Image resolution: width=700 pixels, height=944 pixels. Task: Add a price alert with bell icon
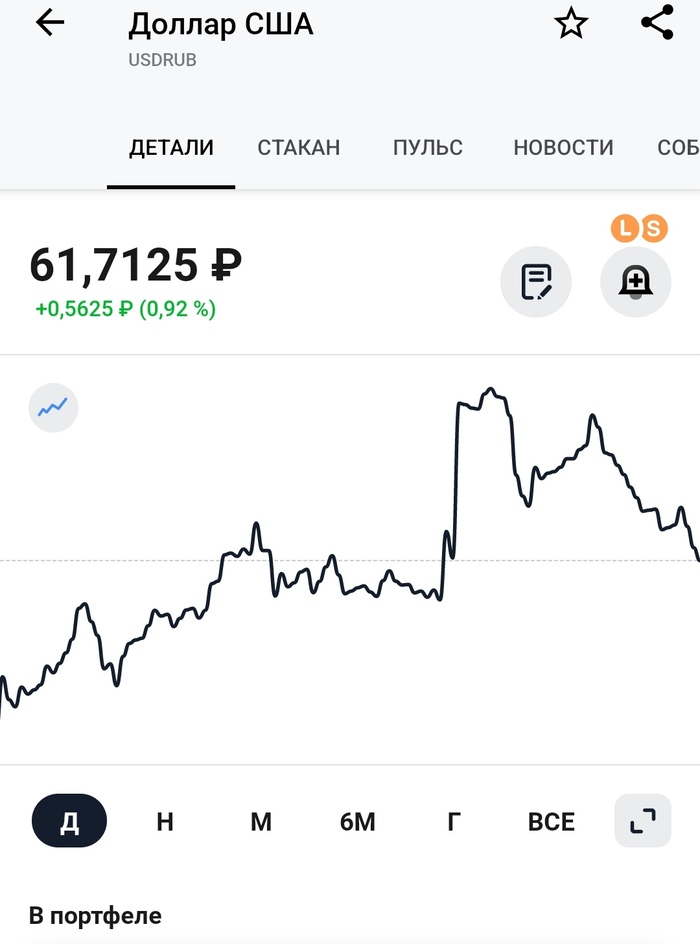tap(635, 282)
